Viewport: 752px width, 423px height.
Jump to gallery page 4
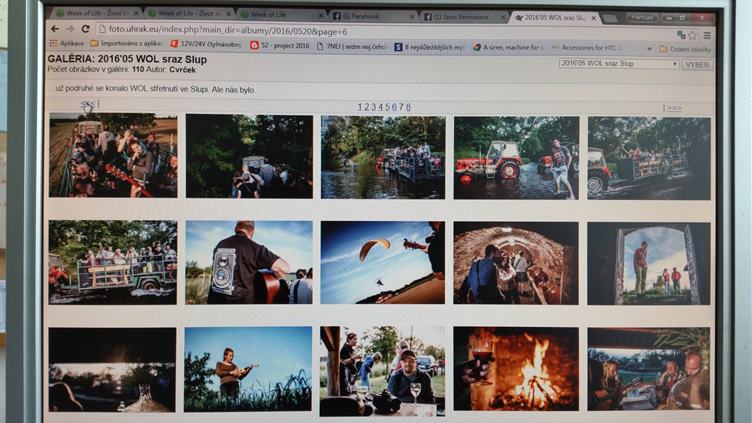click(380, 107)
